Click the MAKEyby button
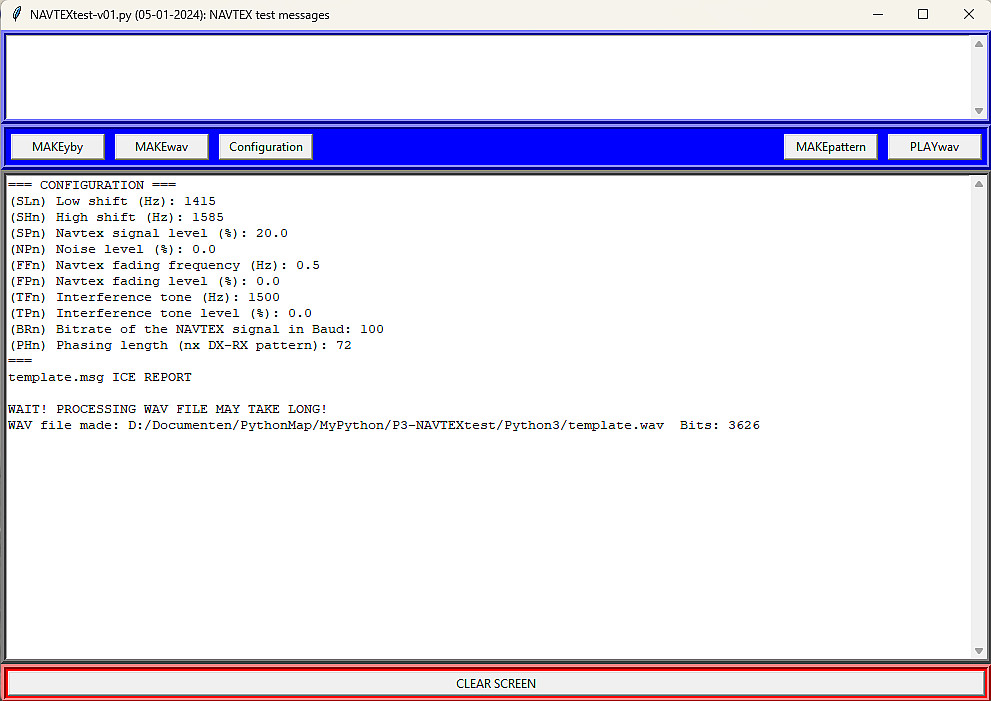Screen dimensions: 991x701 click(58, 147)
